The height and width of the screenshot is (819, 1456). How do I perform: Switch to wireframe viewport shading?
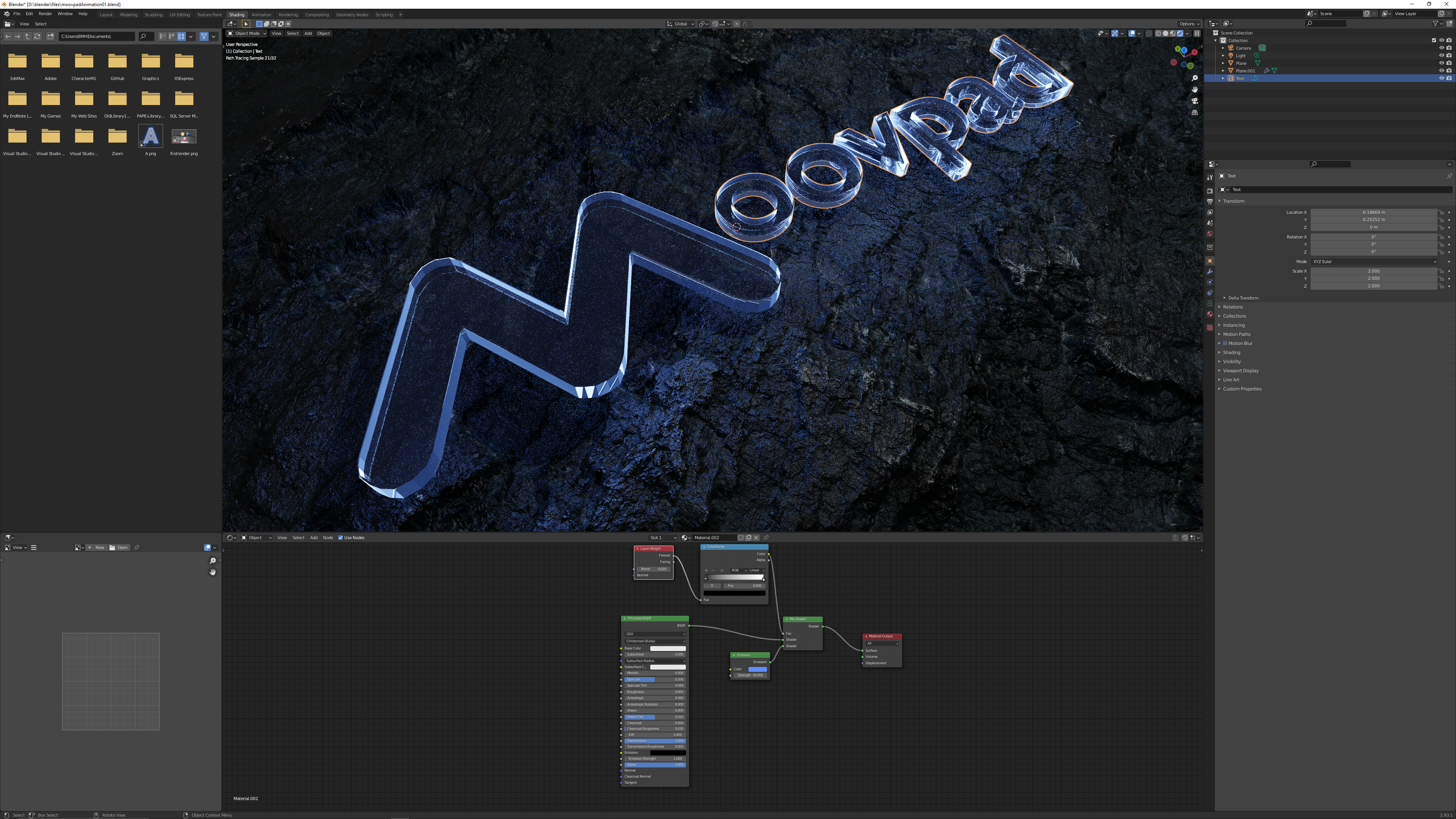1158,33
